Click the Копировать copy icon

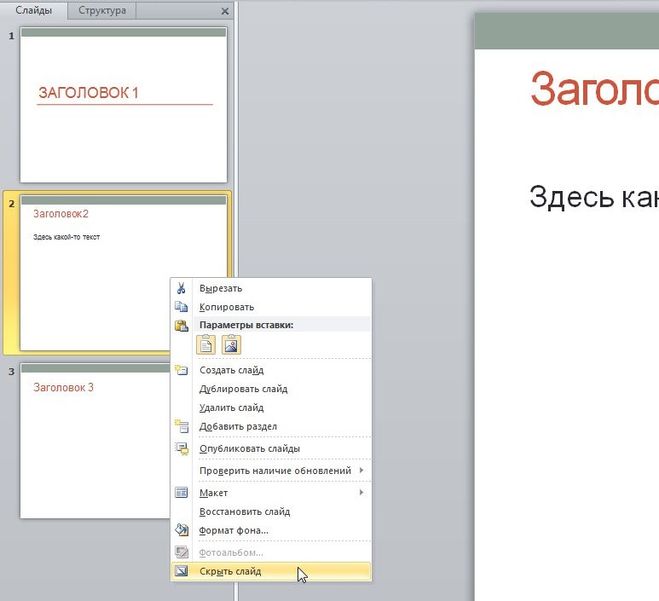click(x=181, y=307)
